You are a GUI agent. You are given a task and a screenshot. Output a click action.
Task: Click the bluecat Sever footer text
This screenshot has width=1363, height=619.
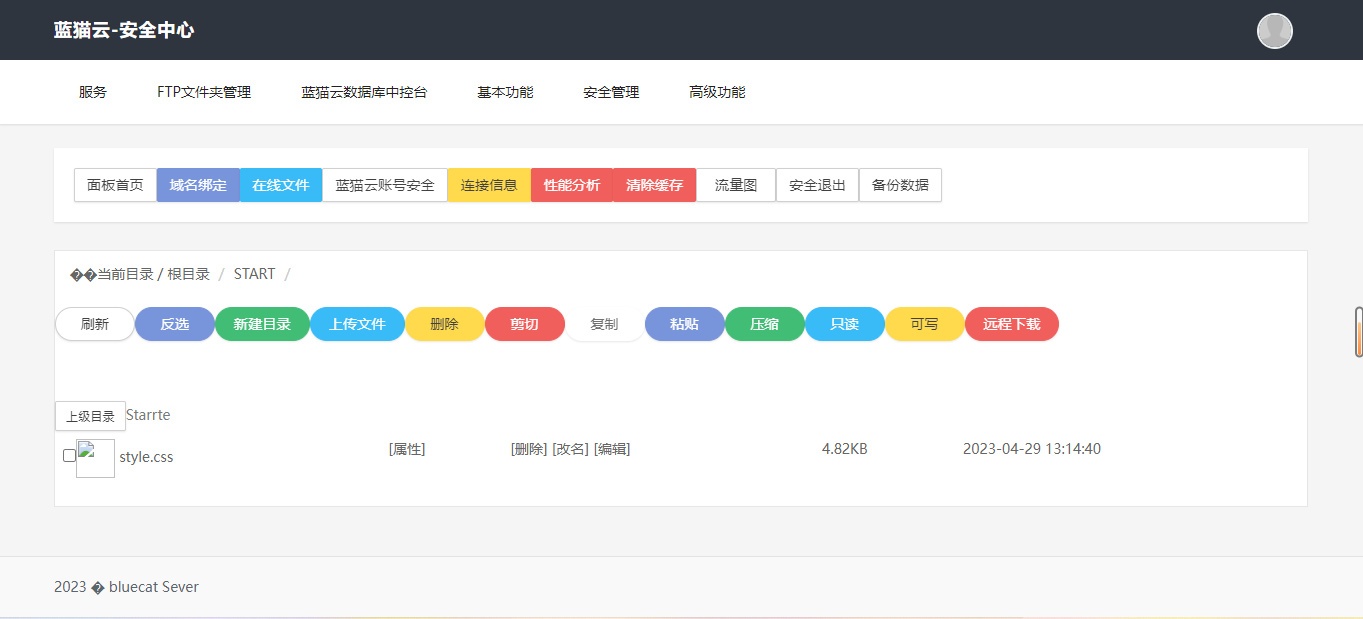[x=154, y=587]
